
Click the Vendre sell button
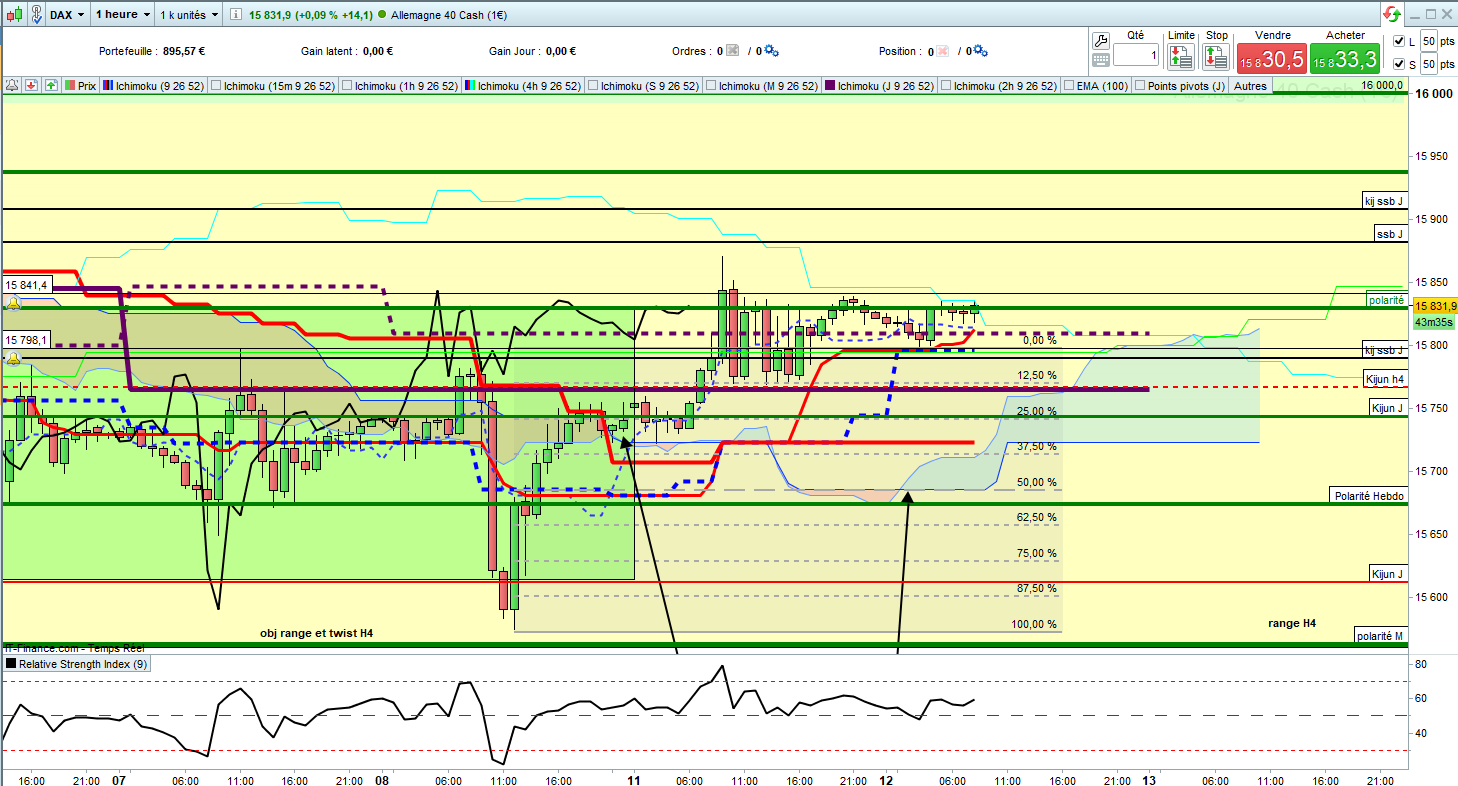pos(1272,58)
